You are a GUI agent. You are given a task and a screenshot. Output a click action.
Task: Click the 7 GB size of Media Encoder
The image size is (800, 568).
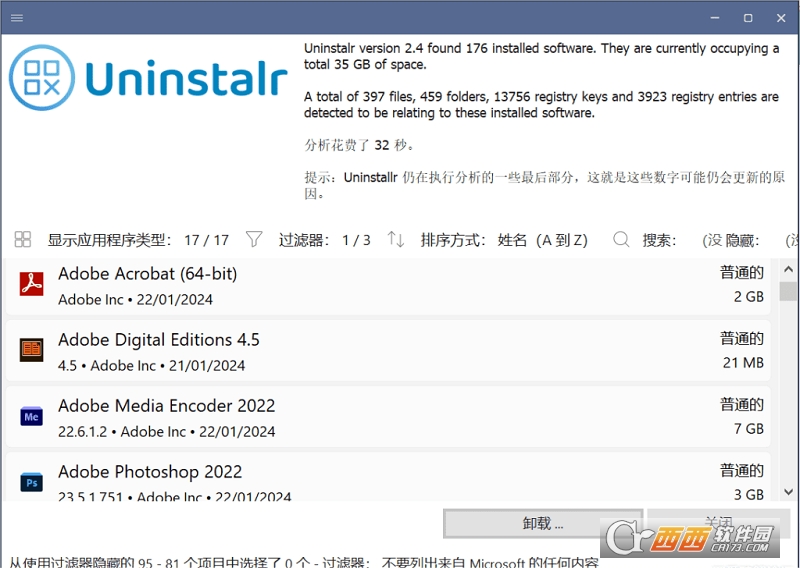(x=748, y=428)
